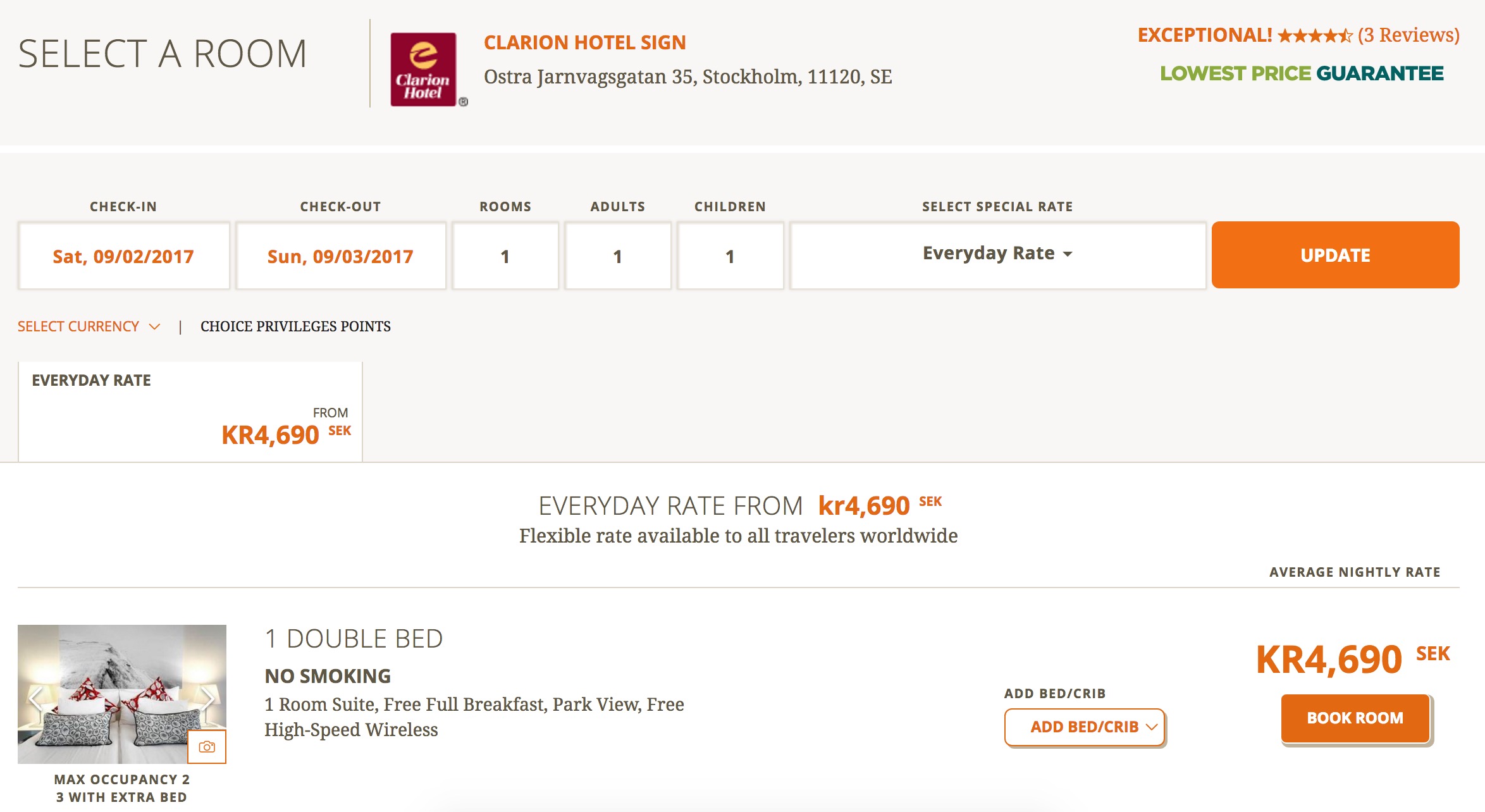Screen dimensions: 1485x812
Task: Click the Clarion Hotel logo
Action: 423,70
